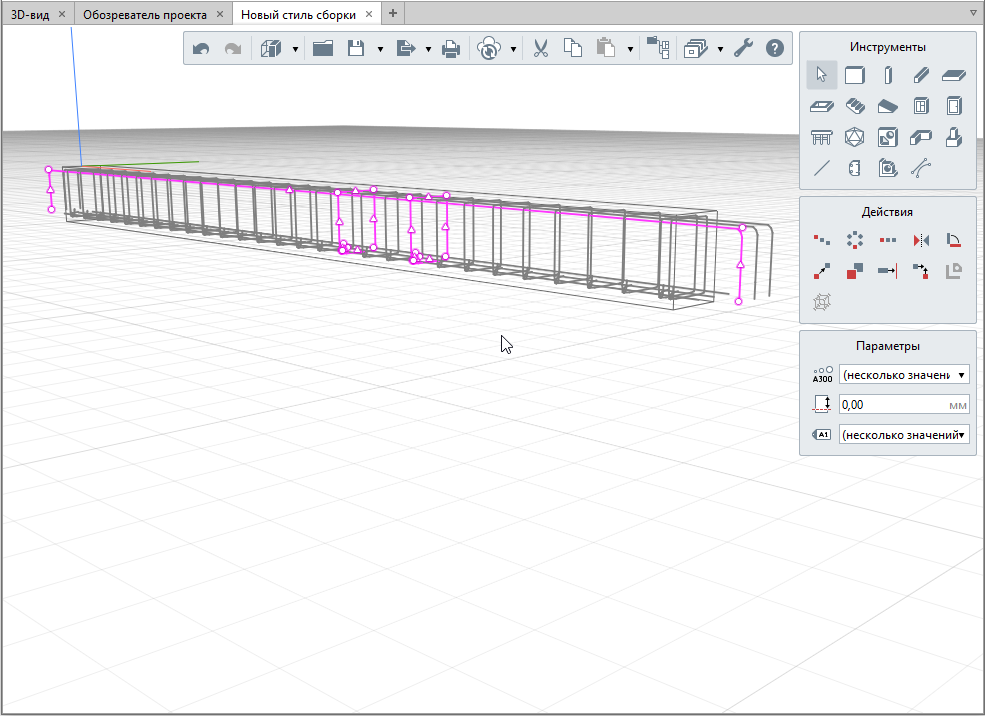The width and height of the screenshot is (985, 716).
Task: Expand the arrow next to Save icon
Action: pos(380,48)
